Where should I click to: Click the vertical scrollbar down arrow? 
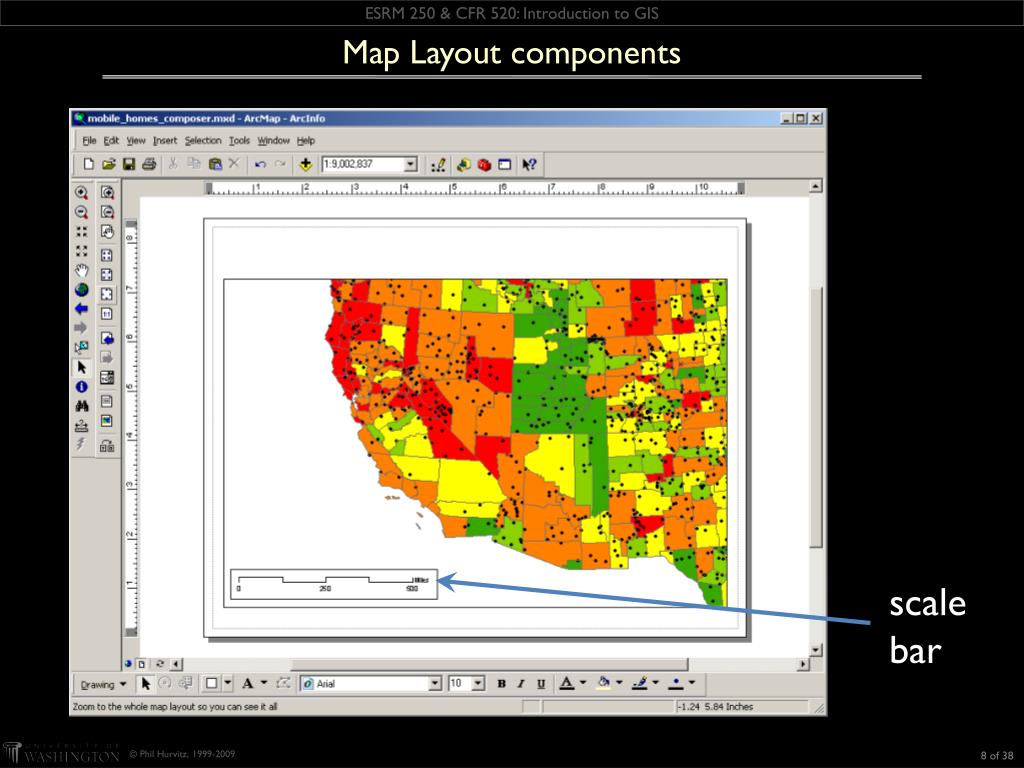[815, 650]
